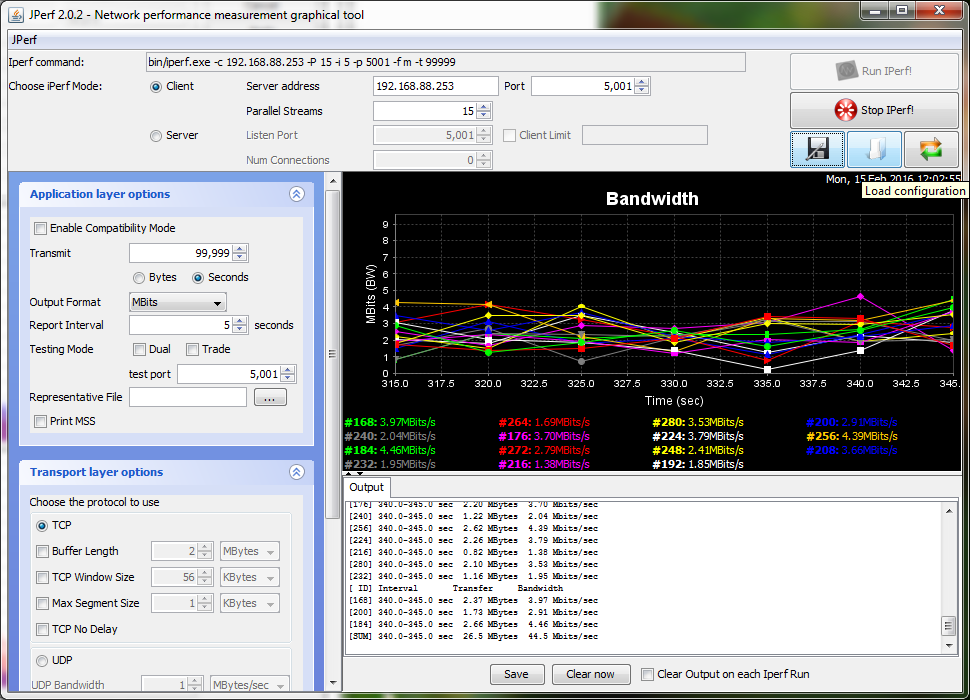Click the Load configuration icon
Viewport: 970px width, 700px height.
[x=874, y=150]
